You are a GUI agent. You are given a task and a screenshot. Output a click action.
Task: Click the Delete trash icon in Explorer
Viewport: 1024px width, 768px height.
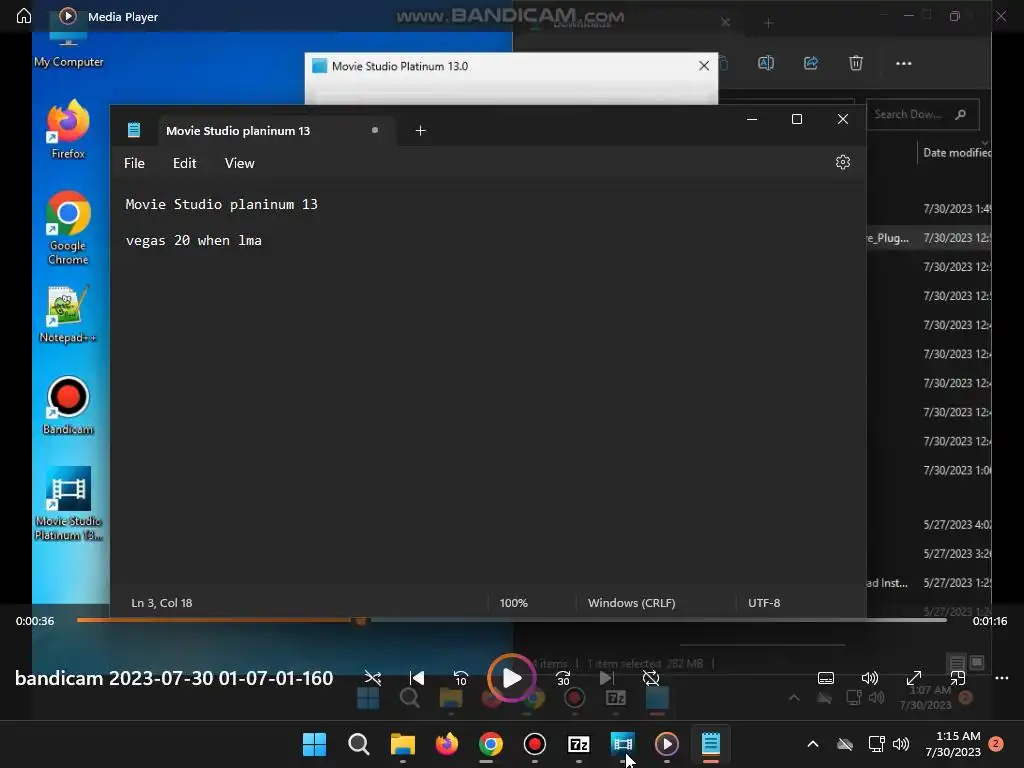pyautogui.click(x=856, y=63)
